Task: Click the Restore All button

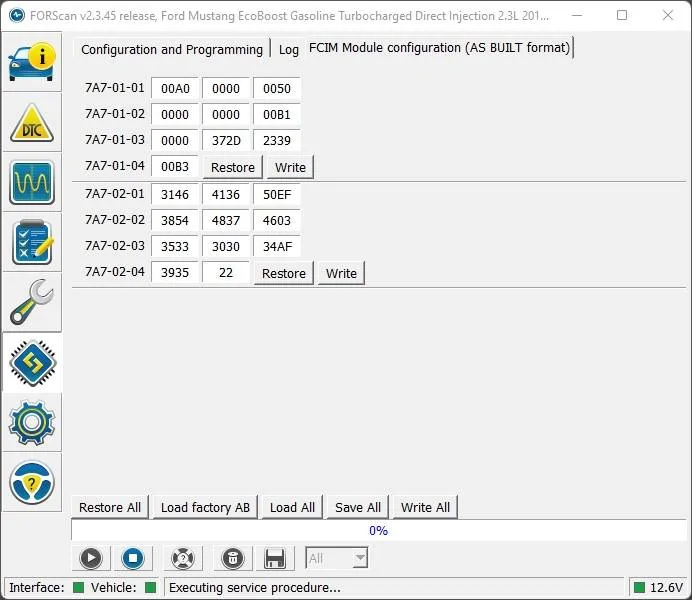Action: coord(110,507)
